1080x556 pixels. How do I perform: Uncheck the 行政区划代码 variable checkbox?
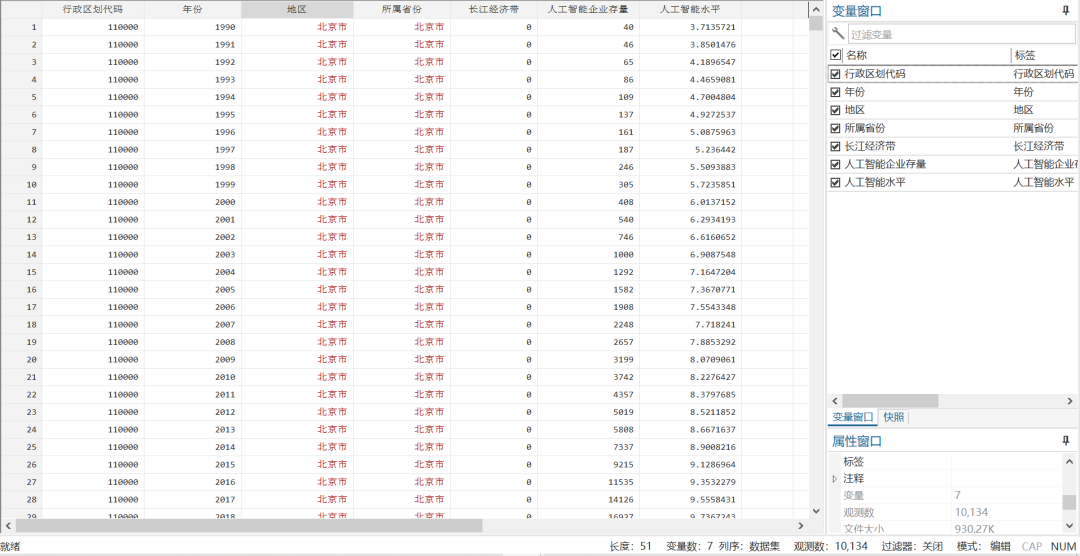(x=835, y=74)
